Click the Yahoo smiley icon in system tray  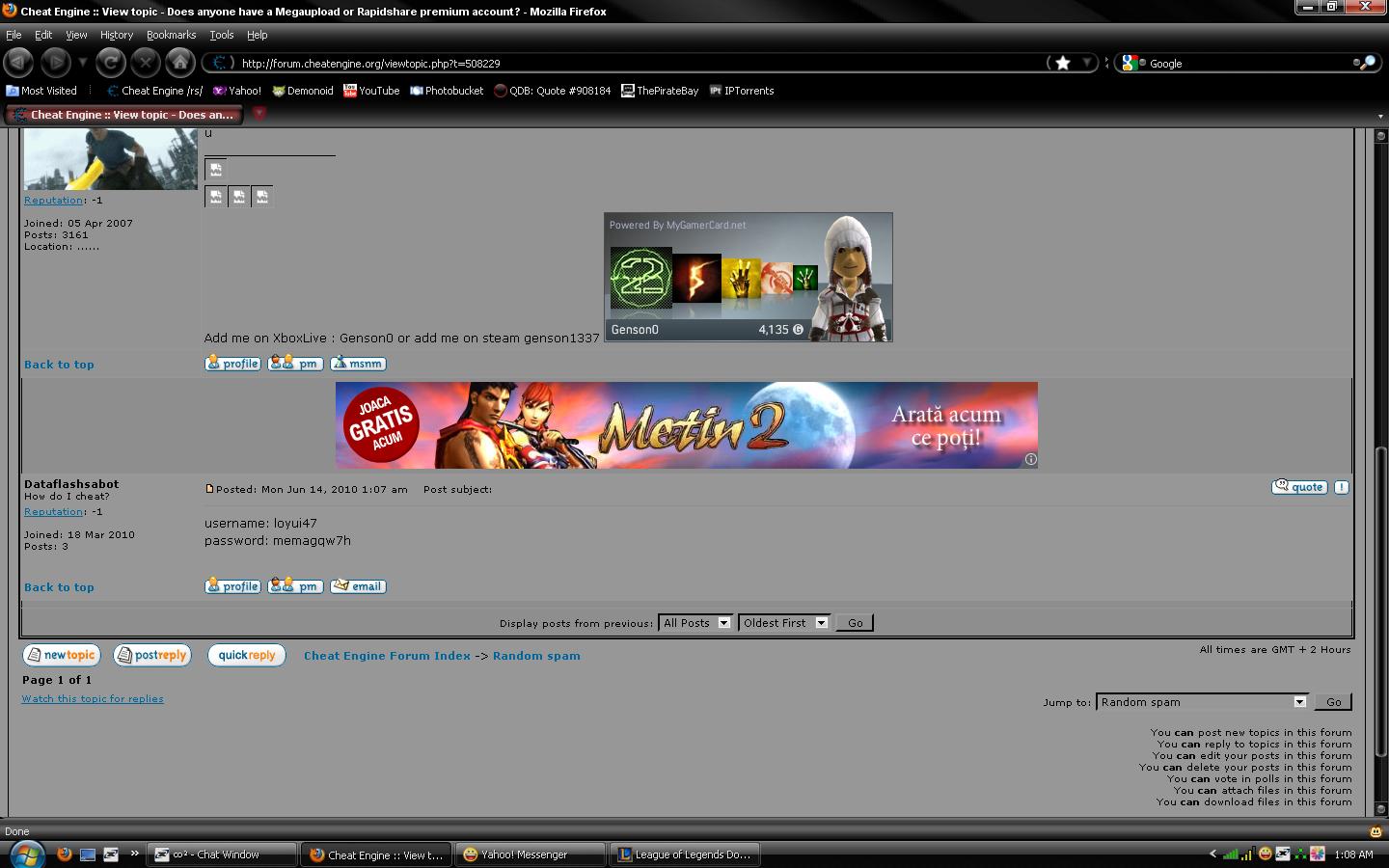(x=1265, y=854)
